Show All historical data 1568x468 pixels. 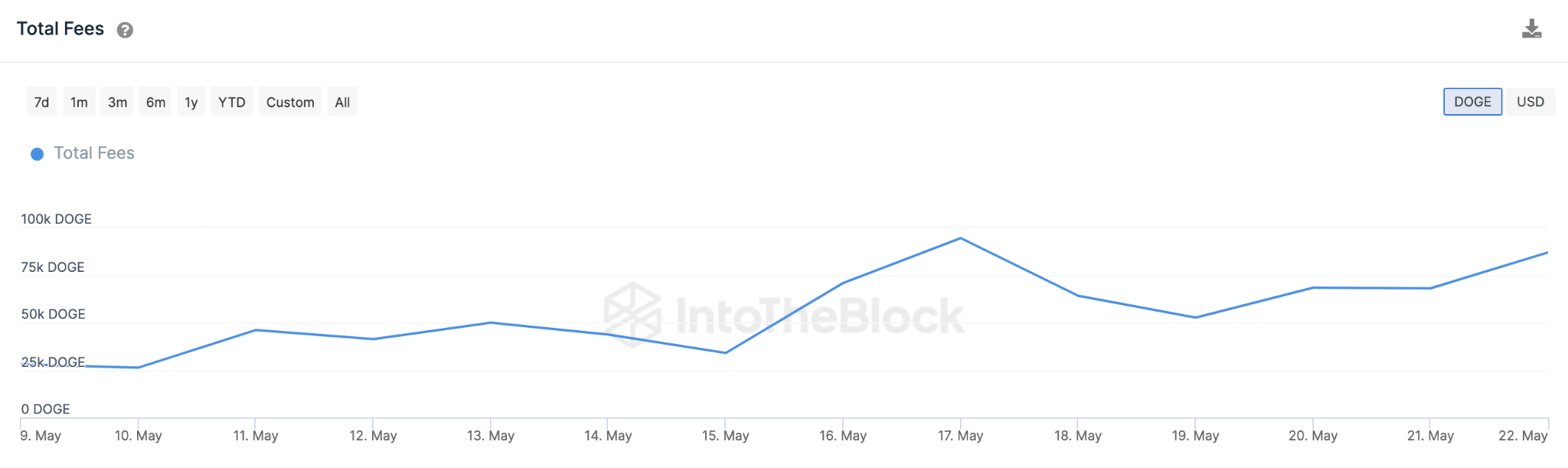(x=342, y=102)
